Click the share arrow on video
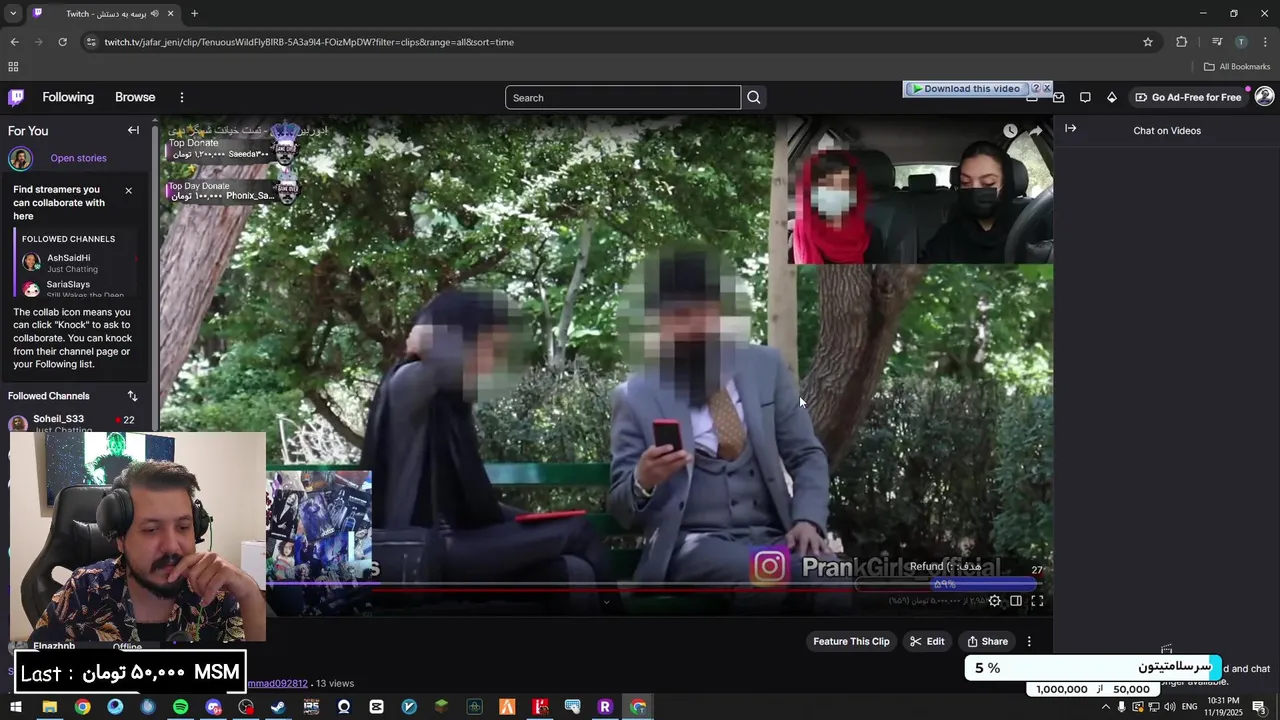Viewport: 1280px width, 720px height. click(x=1036, y=131)
